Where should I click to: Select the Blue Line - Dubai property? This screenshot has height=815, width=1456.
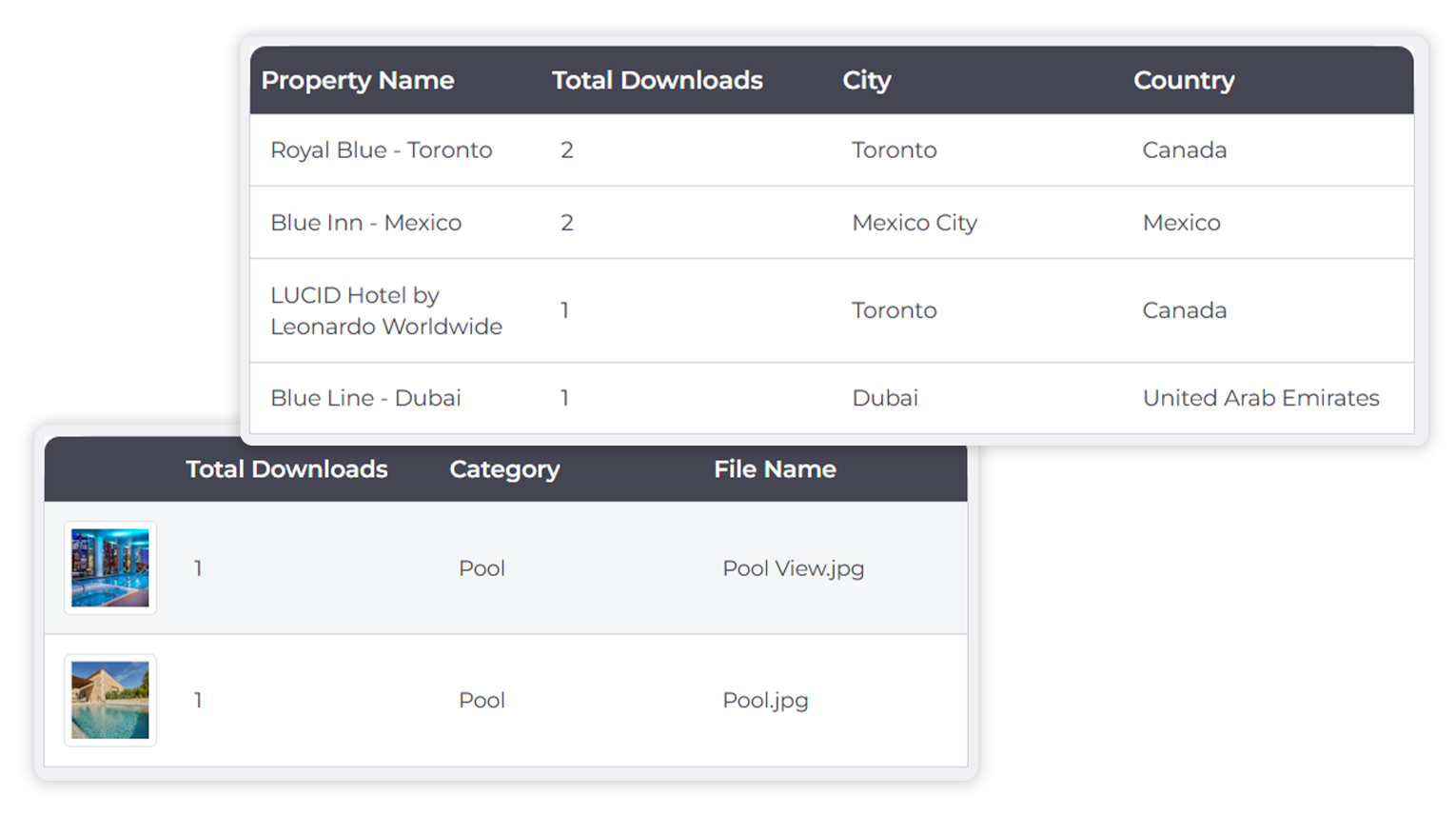(x=365, y=398)
